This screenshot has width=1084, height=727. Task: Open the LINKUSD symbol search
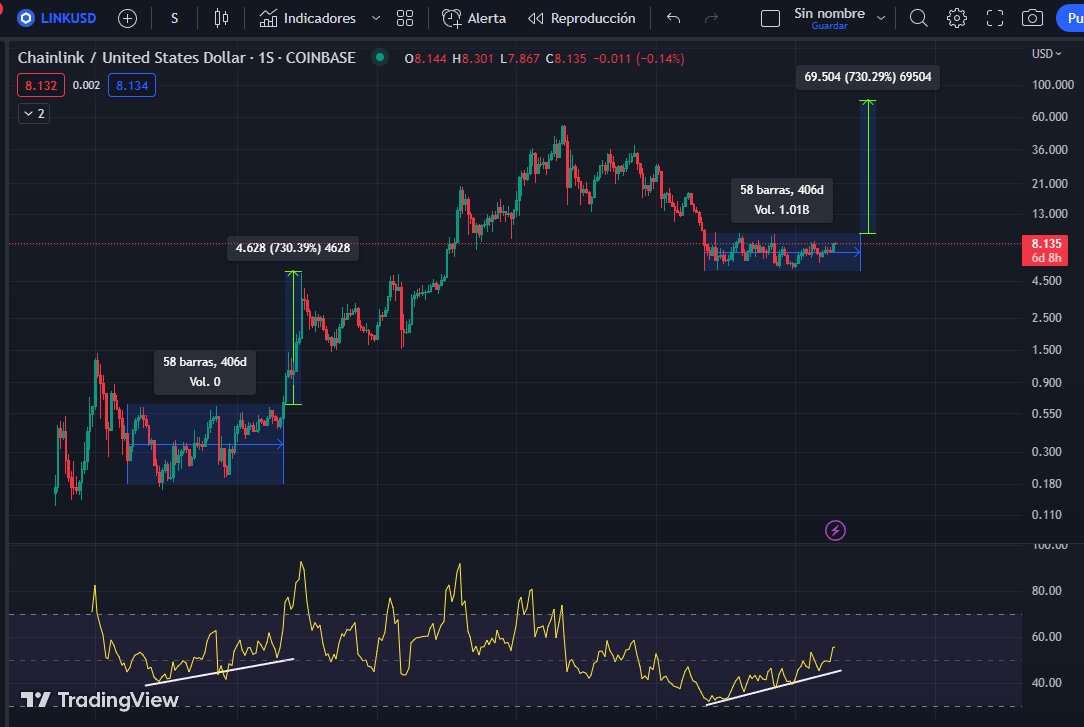point(57,18)
